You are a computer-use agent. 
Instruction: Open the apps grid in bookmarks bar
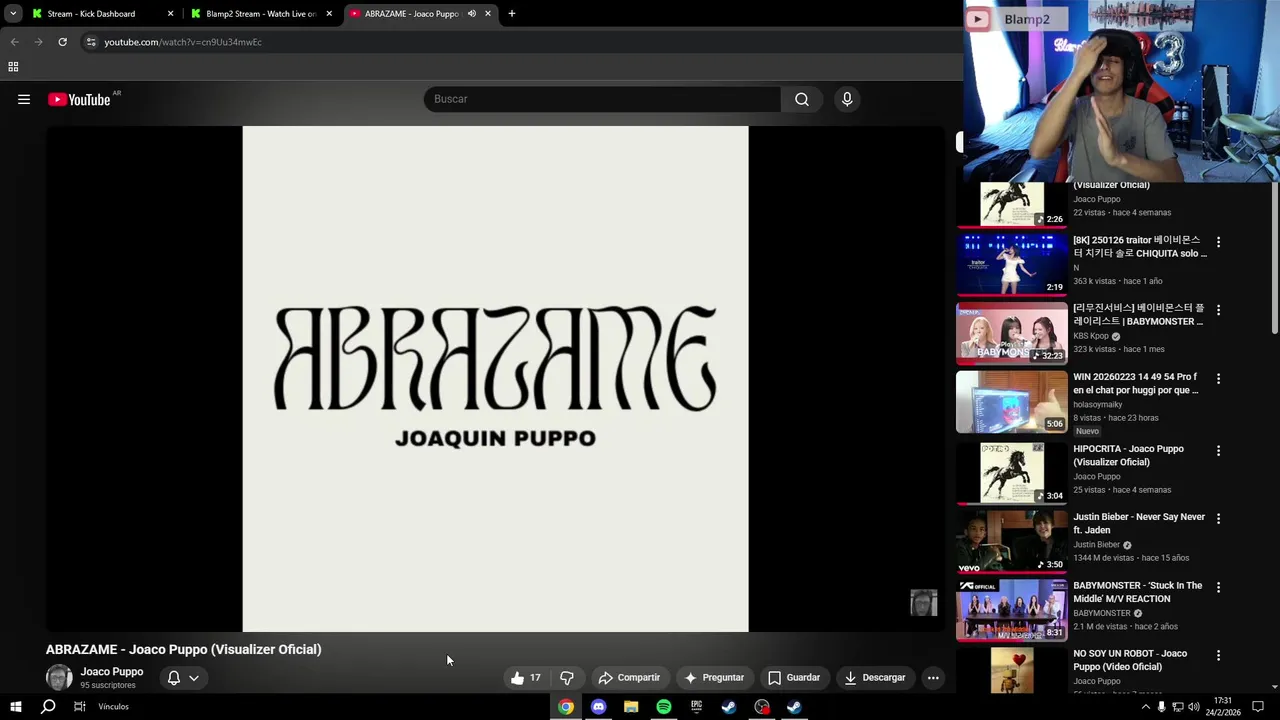13,67
